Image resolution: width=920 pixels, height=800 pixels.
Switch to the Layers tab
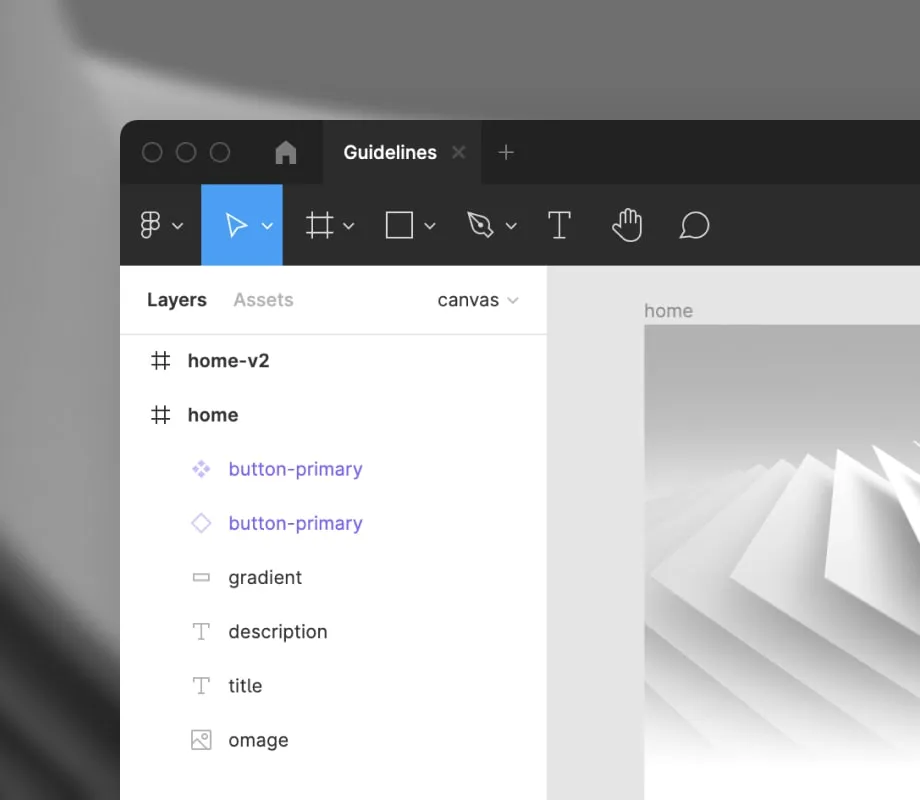tap(177, 300)
